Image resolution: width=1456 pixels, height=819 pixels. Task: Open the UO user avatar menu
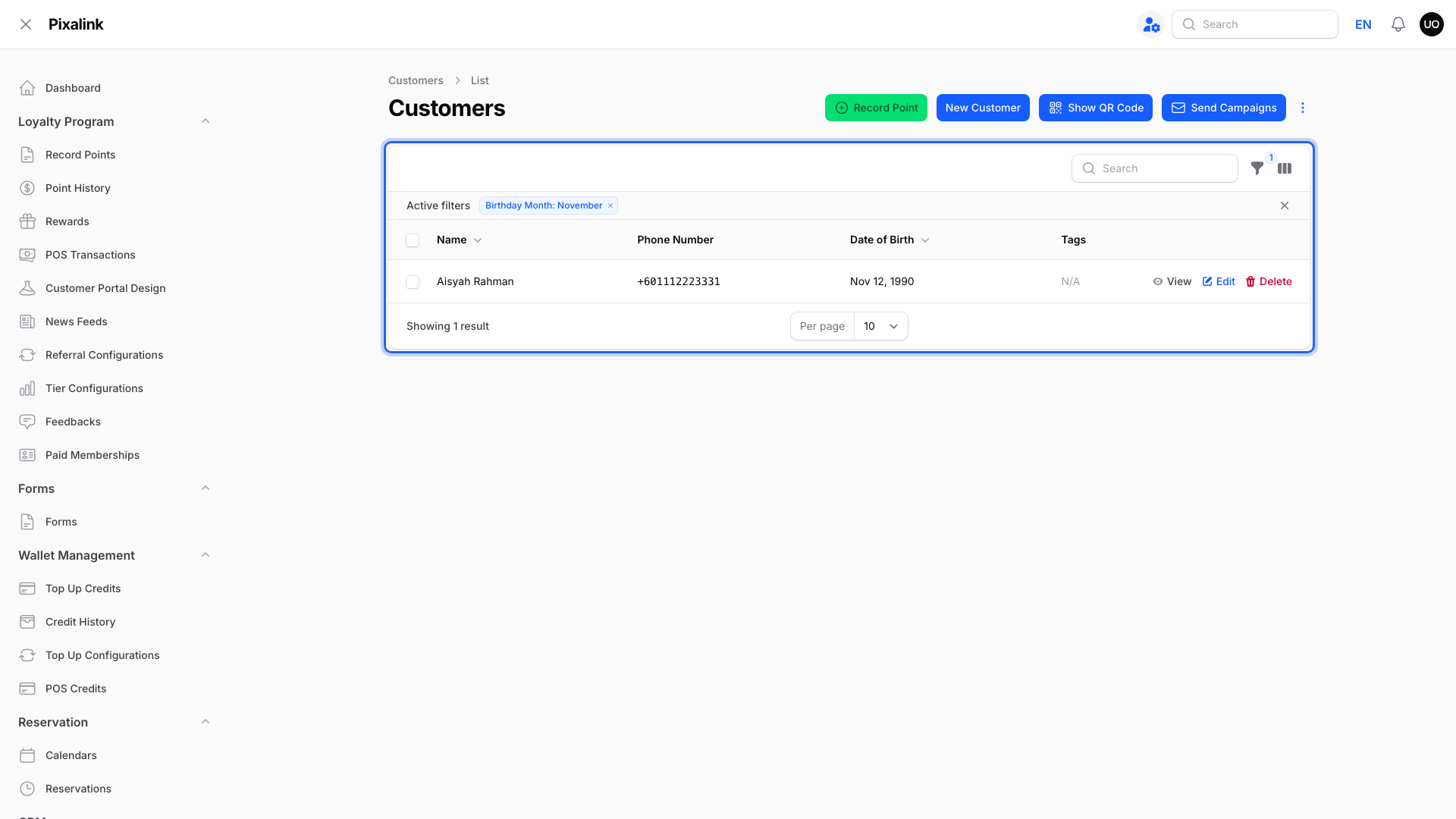1432,24
